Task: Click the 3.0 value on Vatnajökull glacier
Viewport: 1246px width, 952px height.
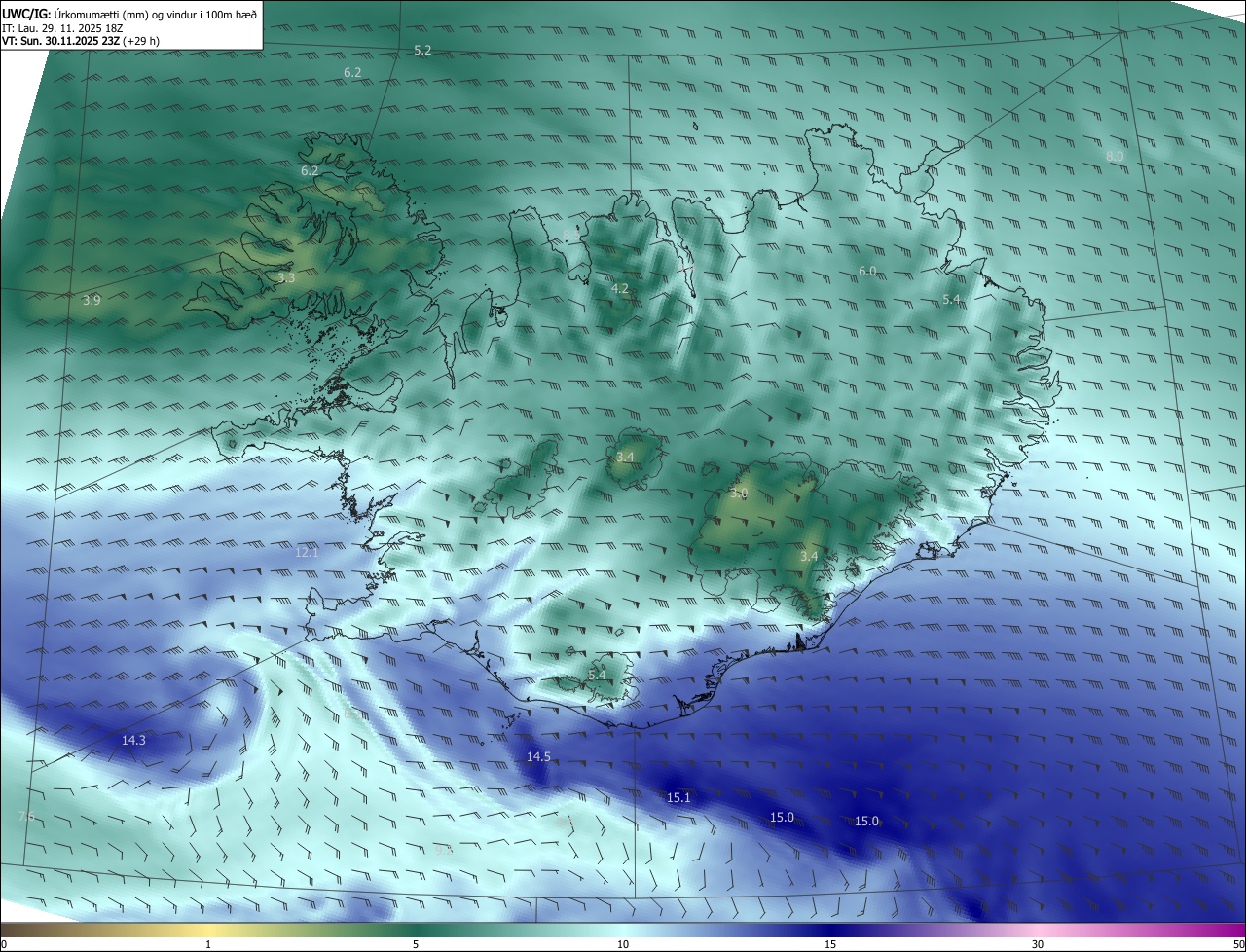Action: click(x=739, y=494)
